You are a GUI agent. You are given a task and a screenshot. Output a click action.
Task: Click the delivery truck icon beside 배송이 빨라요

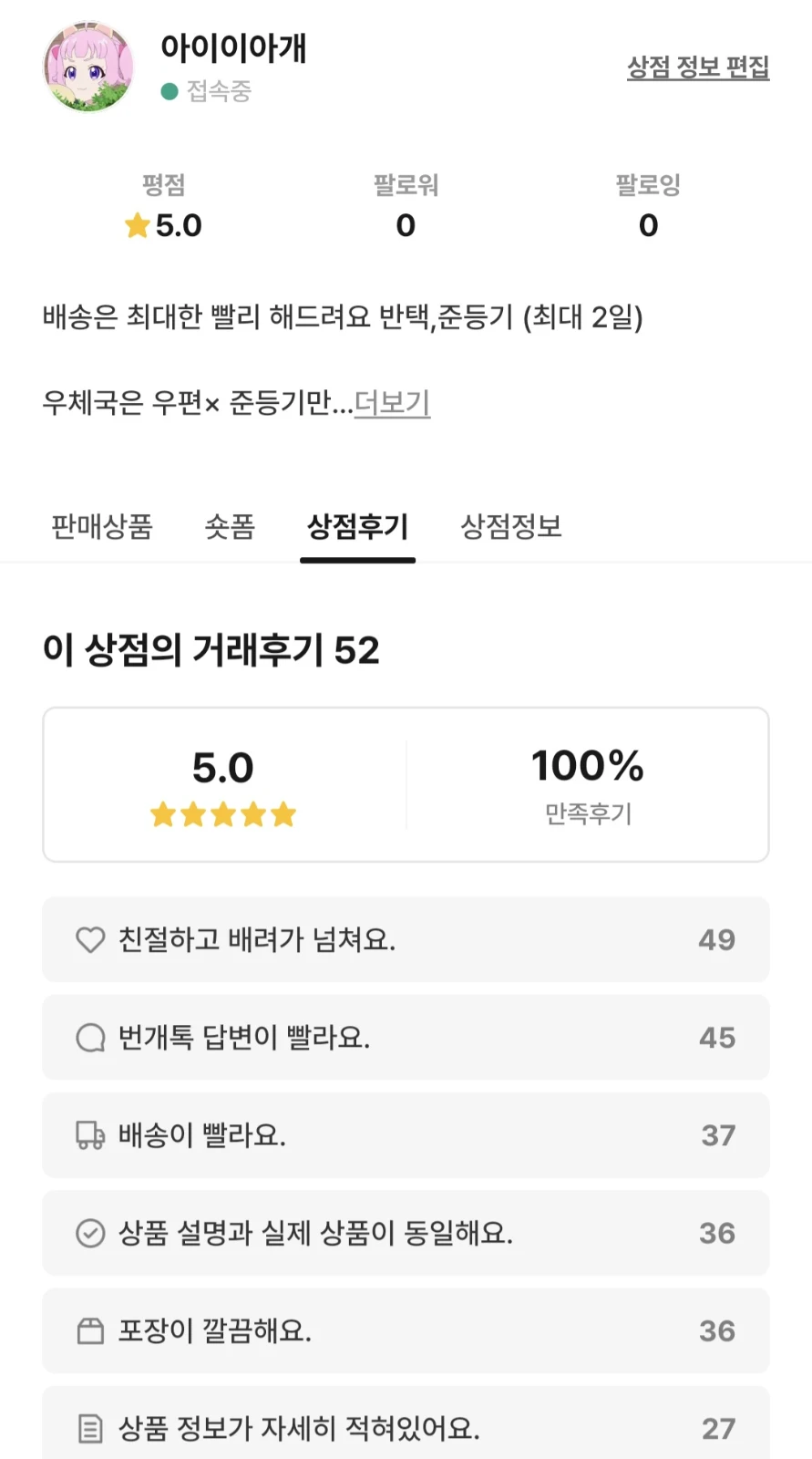click(90, 1135)
